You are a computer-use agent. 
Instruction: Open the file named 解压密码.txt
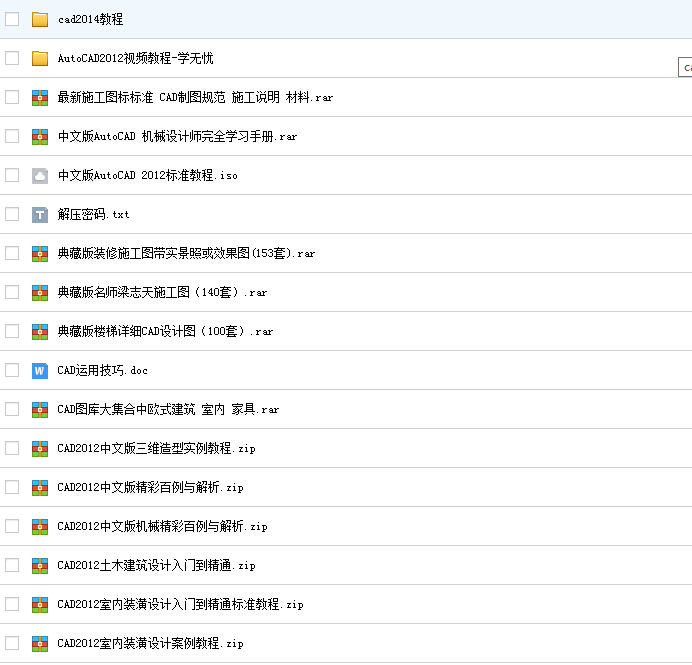pos(94,214)
